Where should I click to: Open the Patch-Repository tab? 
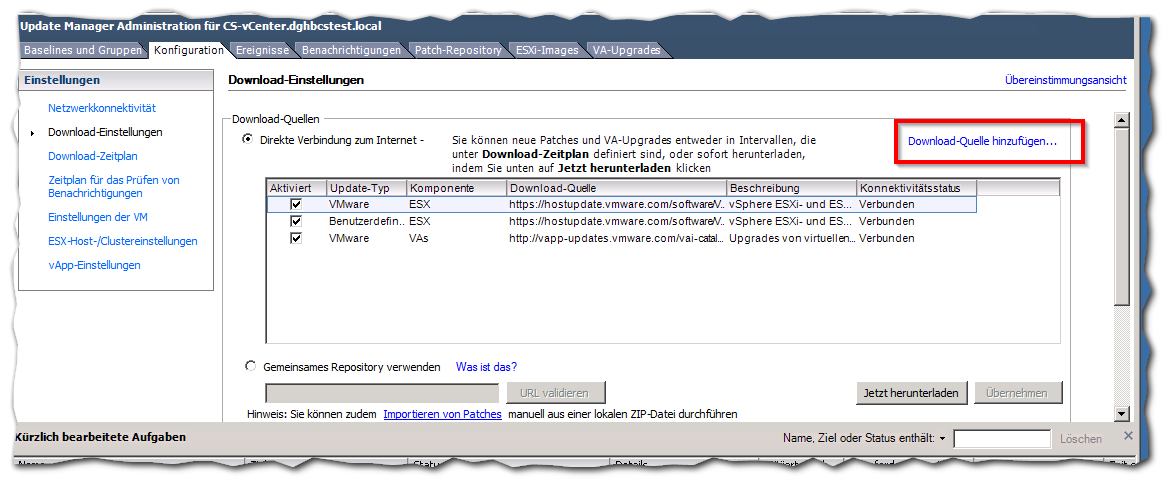[458, 50]
